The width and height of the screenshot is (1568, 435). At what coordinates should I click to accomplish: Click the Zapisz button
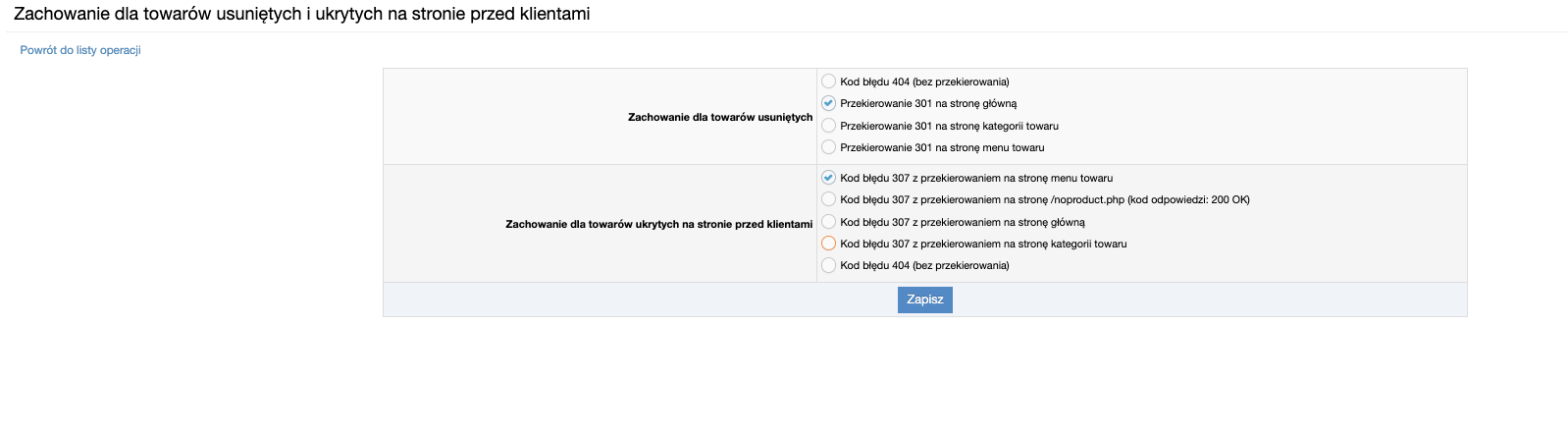point(924,299)
